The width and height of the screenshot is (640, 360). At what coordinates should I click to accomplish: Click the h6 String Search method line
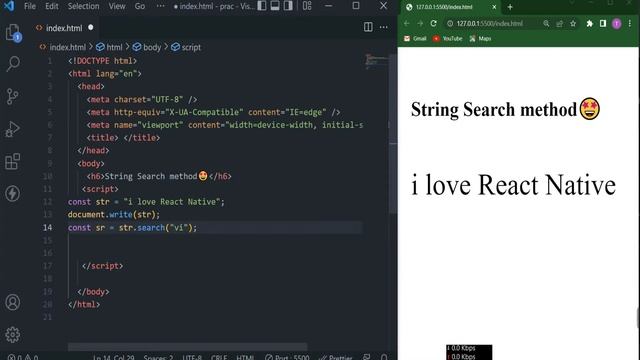pyautogui.click(x=159, y=176)
